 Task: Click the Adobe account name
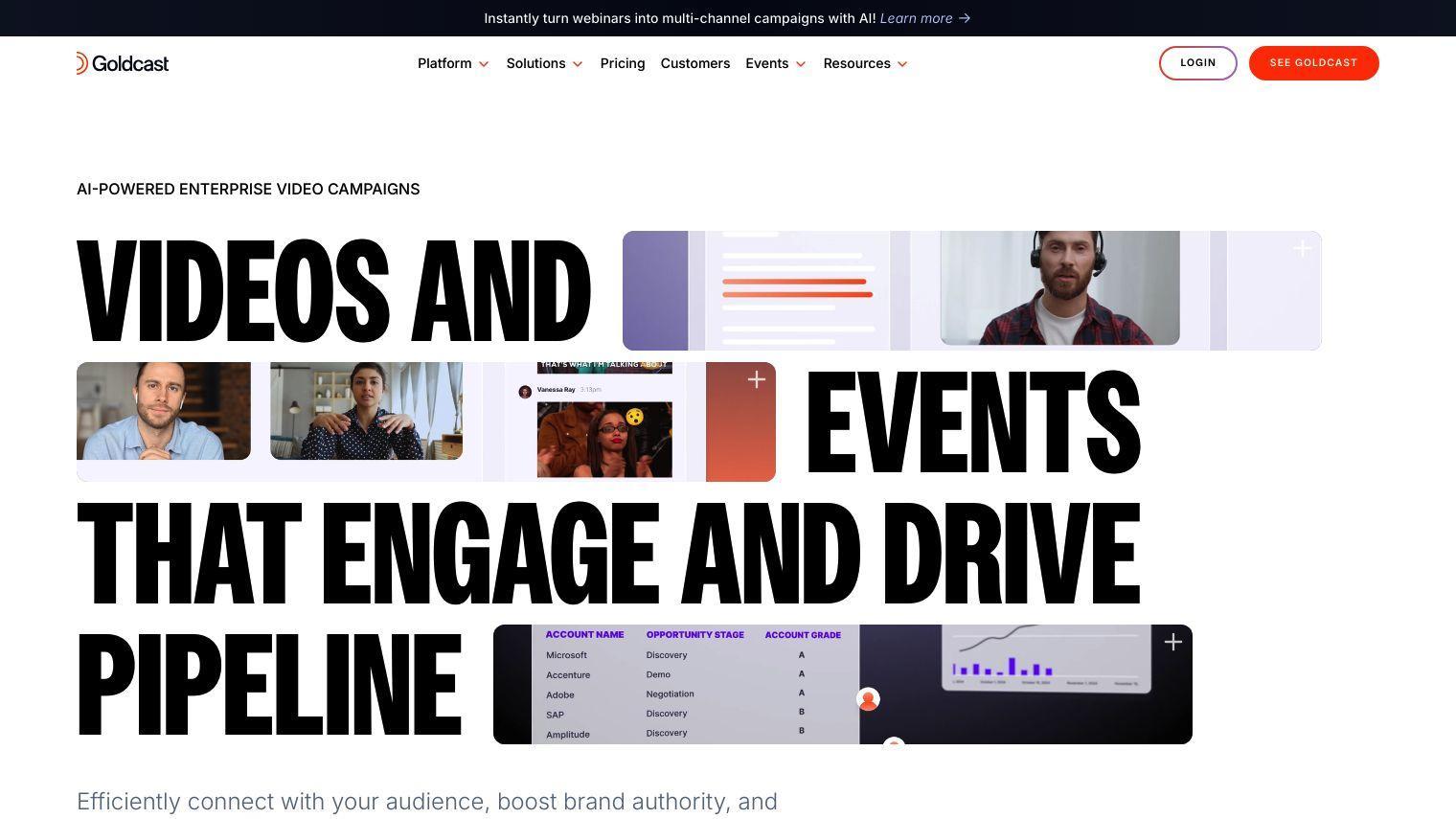(560, 695)
